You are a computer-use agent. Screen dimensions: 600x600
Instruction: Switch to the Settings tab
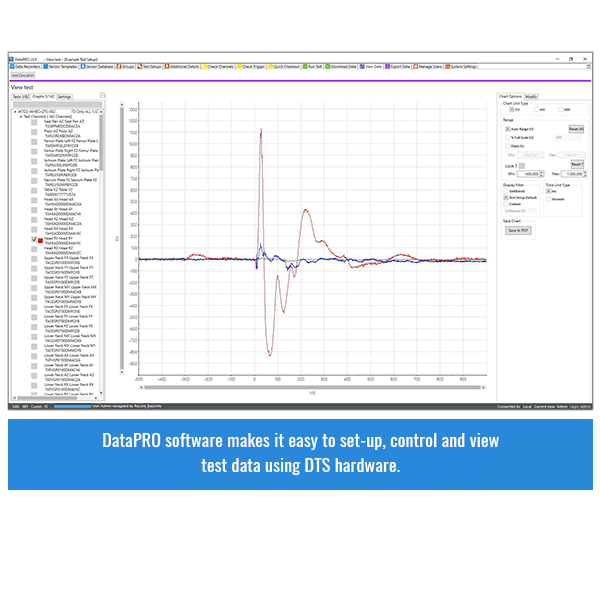[x=64, y=97]
